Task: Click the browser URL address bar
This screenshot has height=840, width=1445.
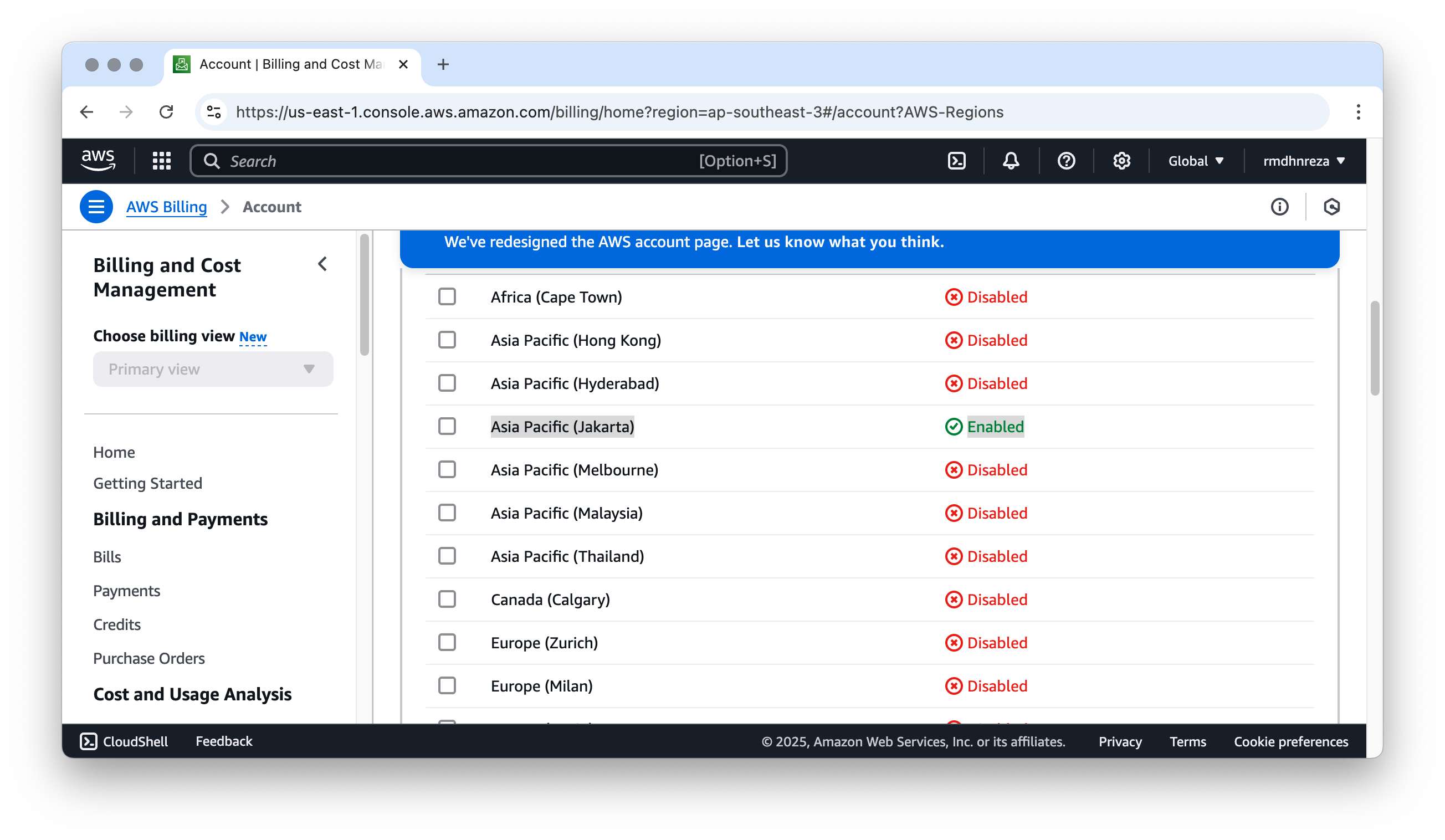Action: tap(762, 112)
